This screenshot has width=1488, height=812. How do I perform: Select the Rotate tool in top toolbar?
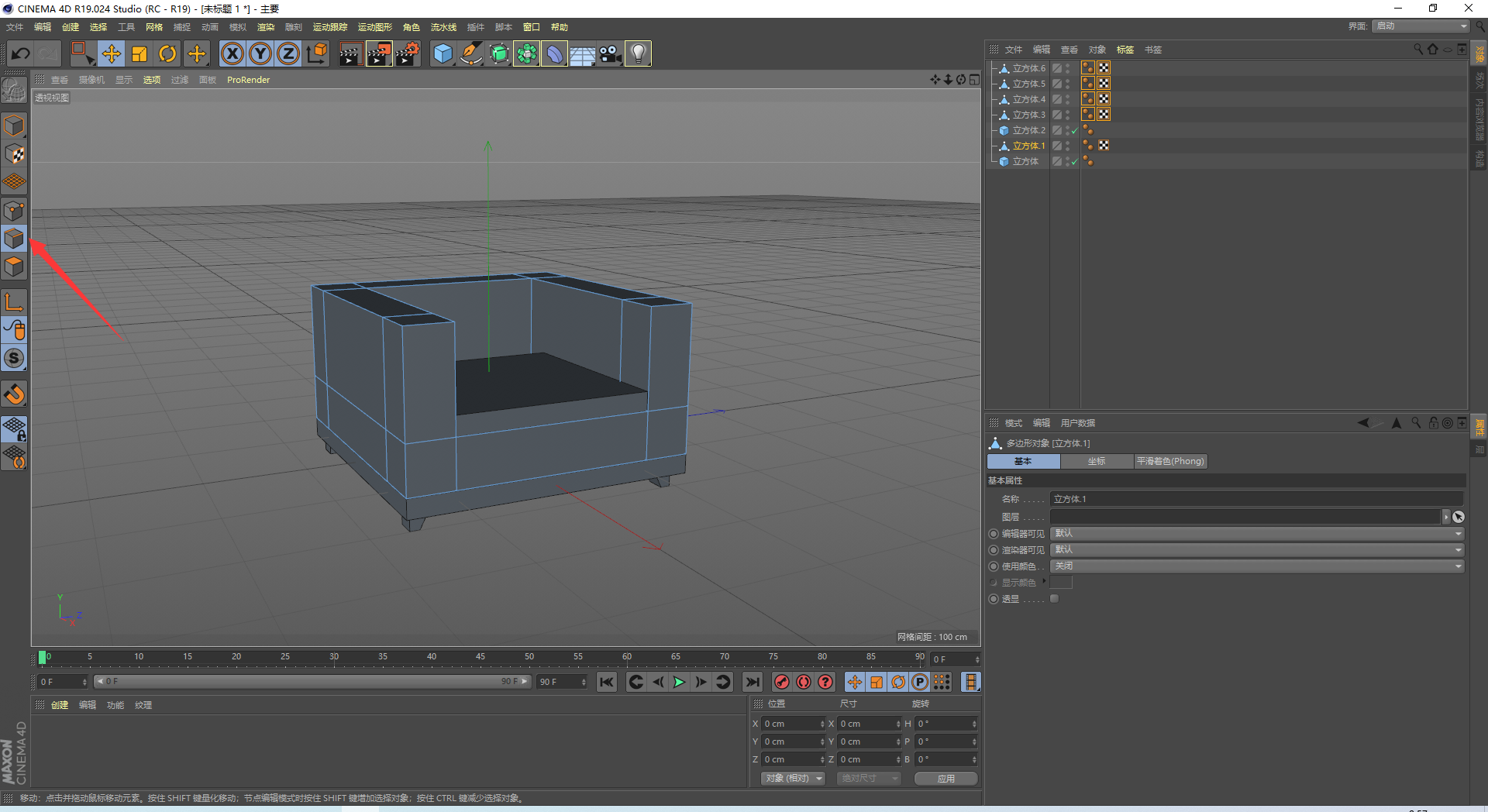pyautogui.click(x=167, y=53)
